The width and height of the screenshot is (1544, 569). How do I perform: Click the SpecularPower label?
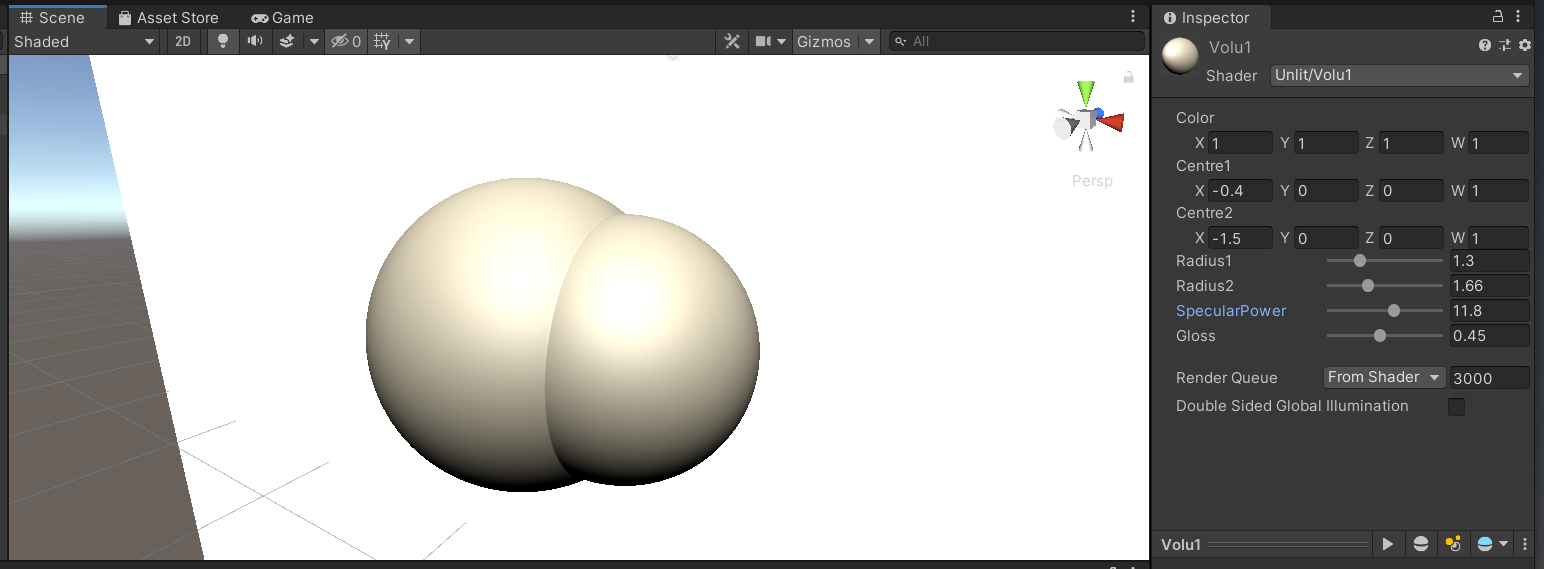(1231, 311)
